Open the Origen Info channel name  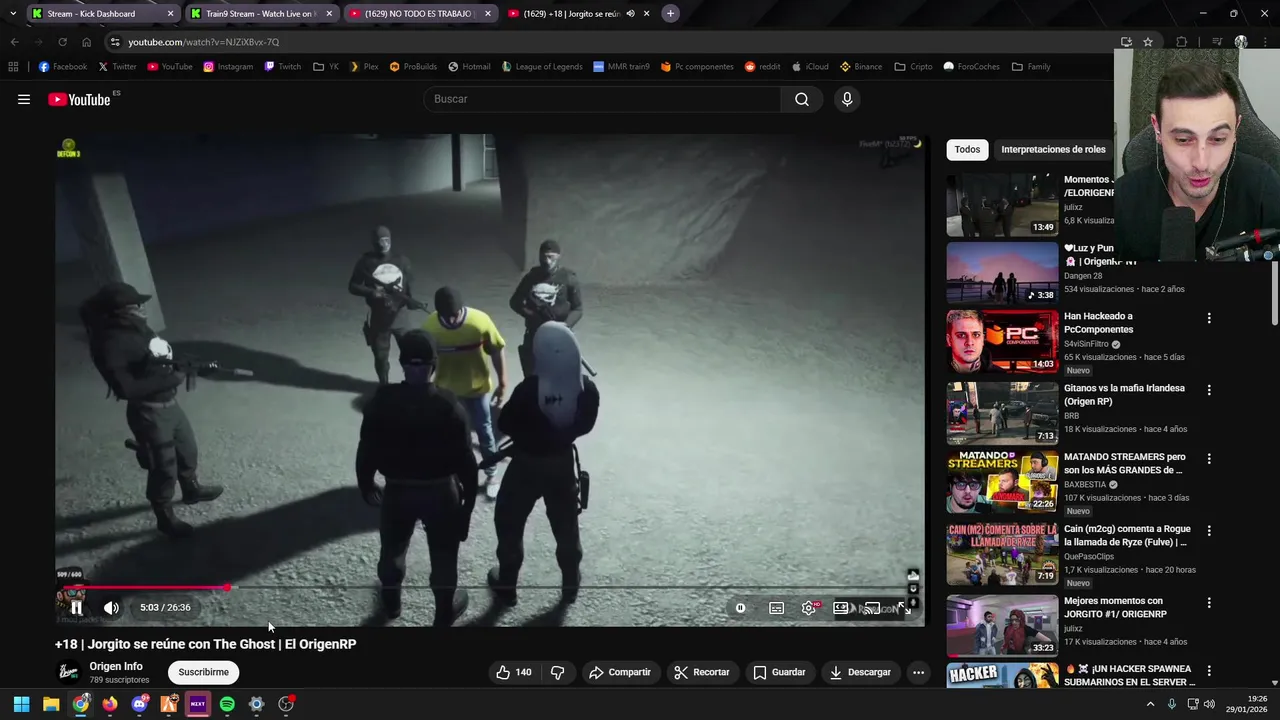pyautogui.click(x=116, y=666)
